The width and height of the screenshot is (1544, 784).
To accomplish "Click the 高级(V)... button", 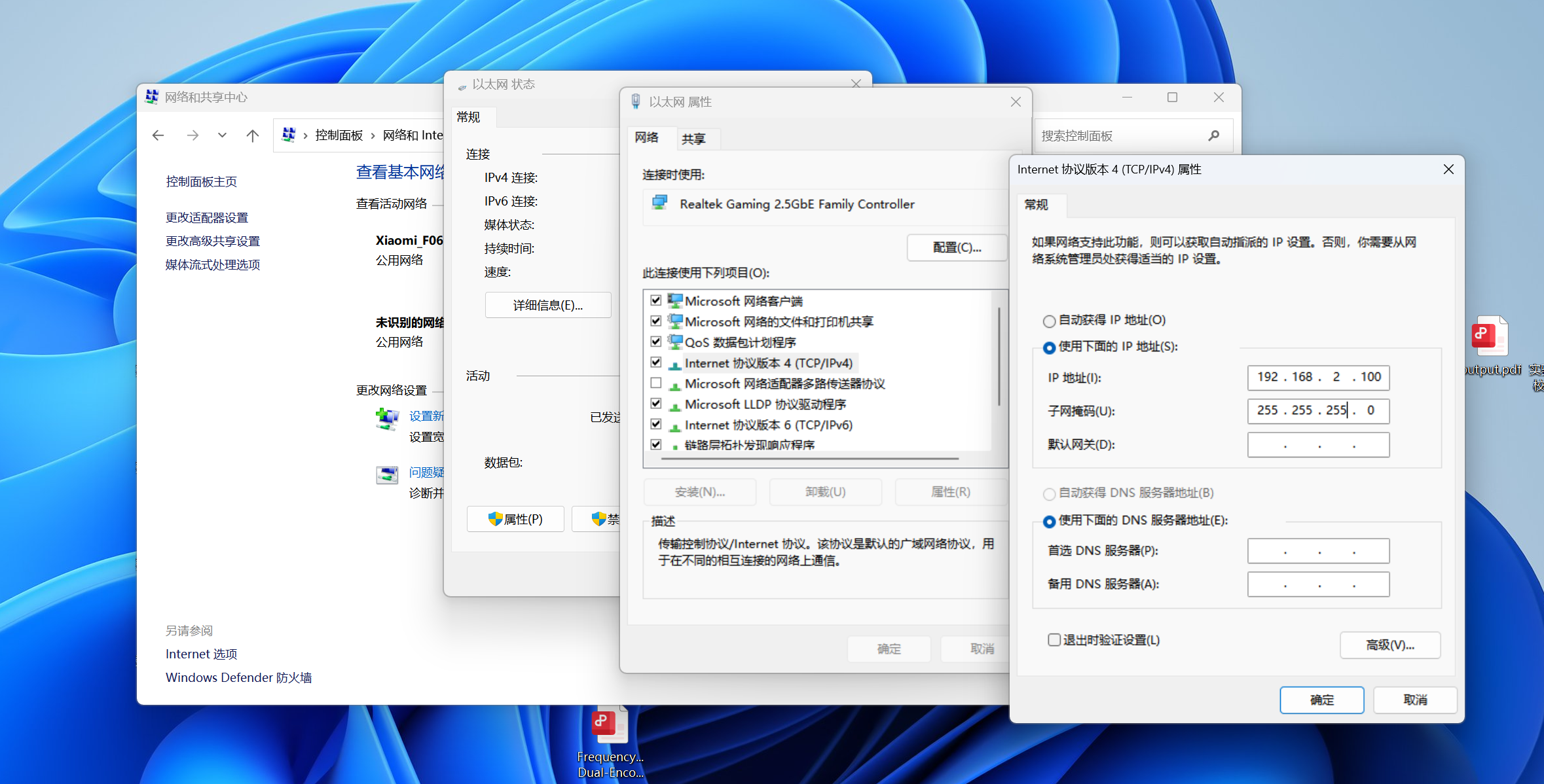I will (1389, 645).
